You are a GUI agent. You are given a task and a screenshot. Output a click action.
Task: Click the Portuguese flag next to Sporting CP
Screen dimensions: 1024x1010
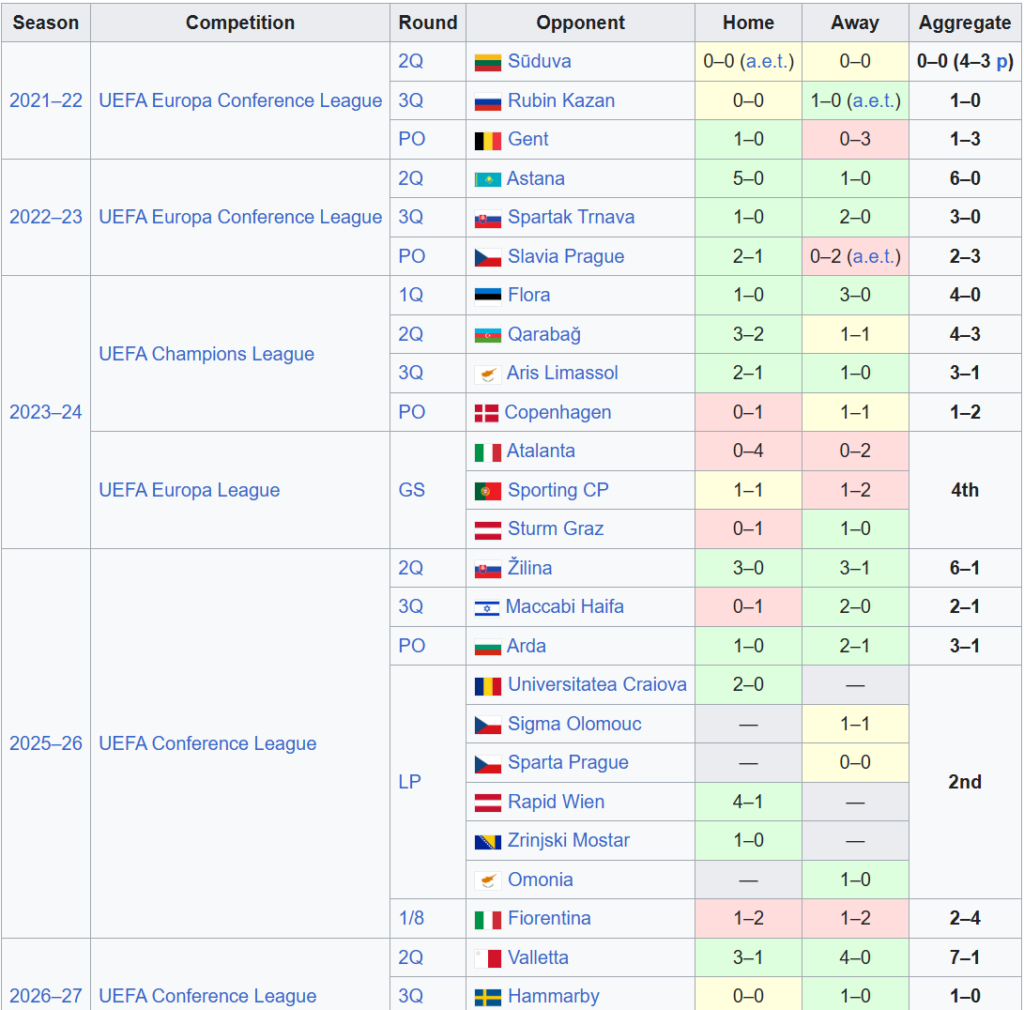(x=487, y=490)
